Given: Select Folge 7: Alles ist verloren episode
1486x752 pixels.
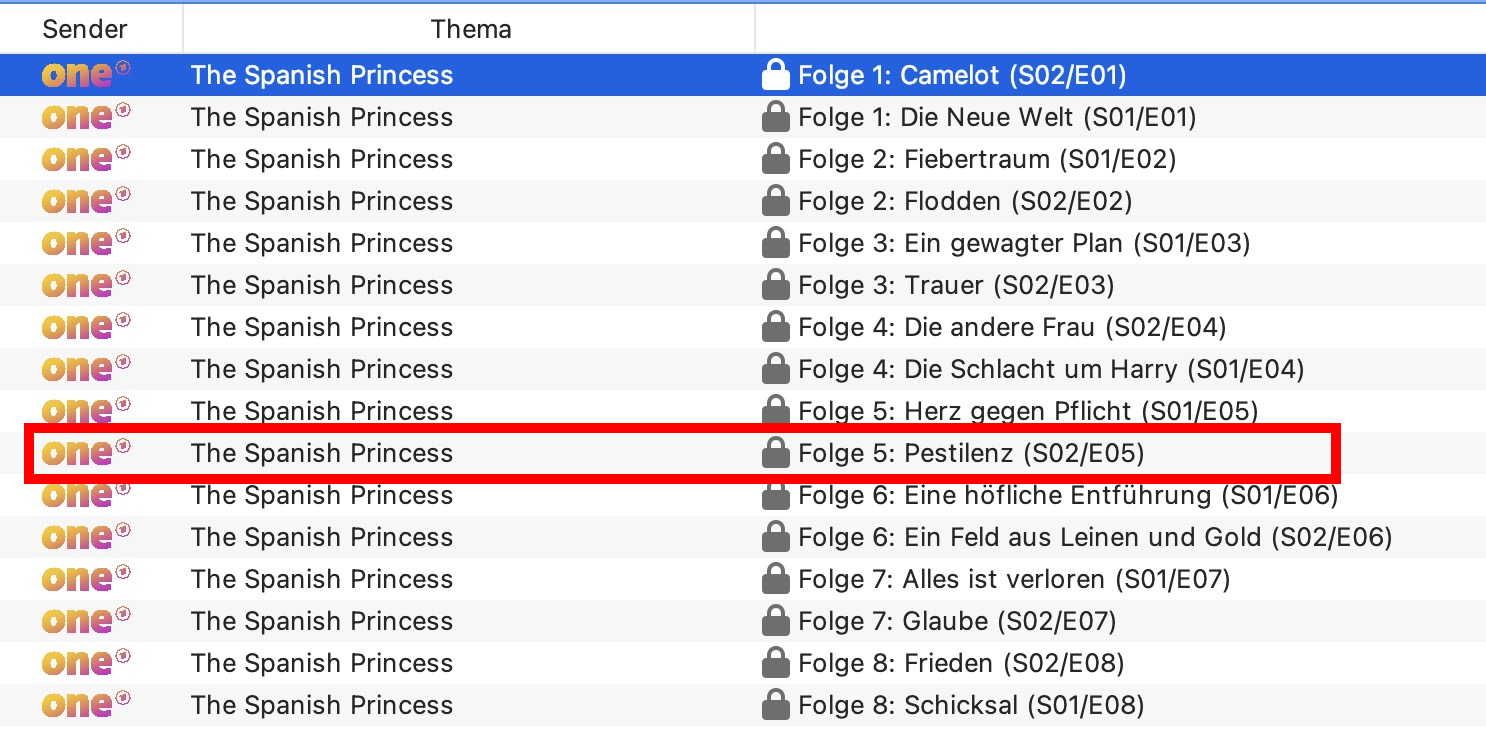Looking at the screenshot, I should 743,579.
